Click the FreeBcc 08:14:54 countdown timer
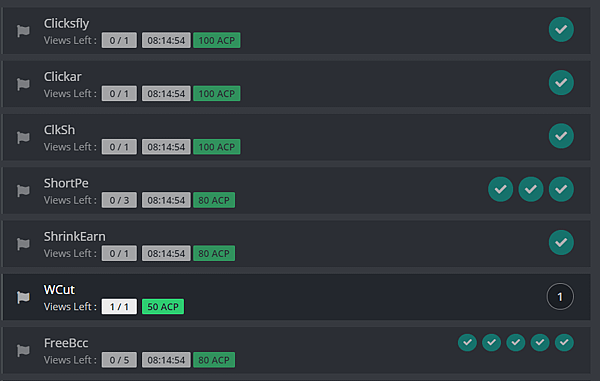 click(166, 360)
